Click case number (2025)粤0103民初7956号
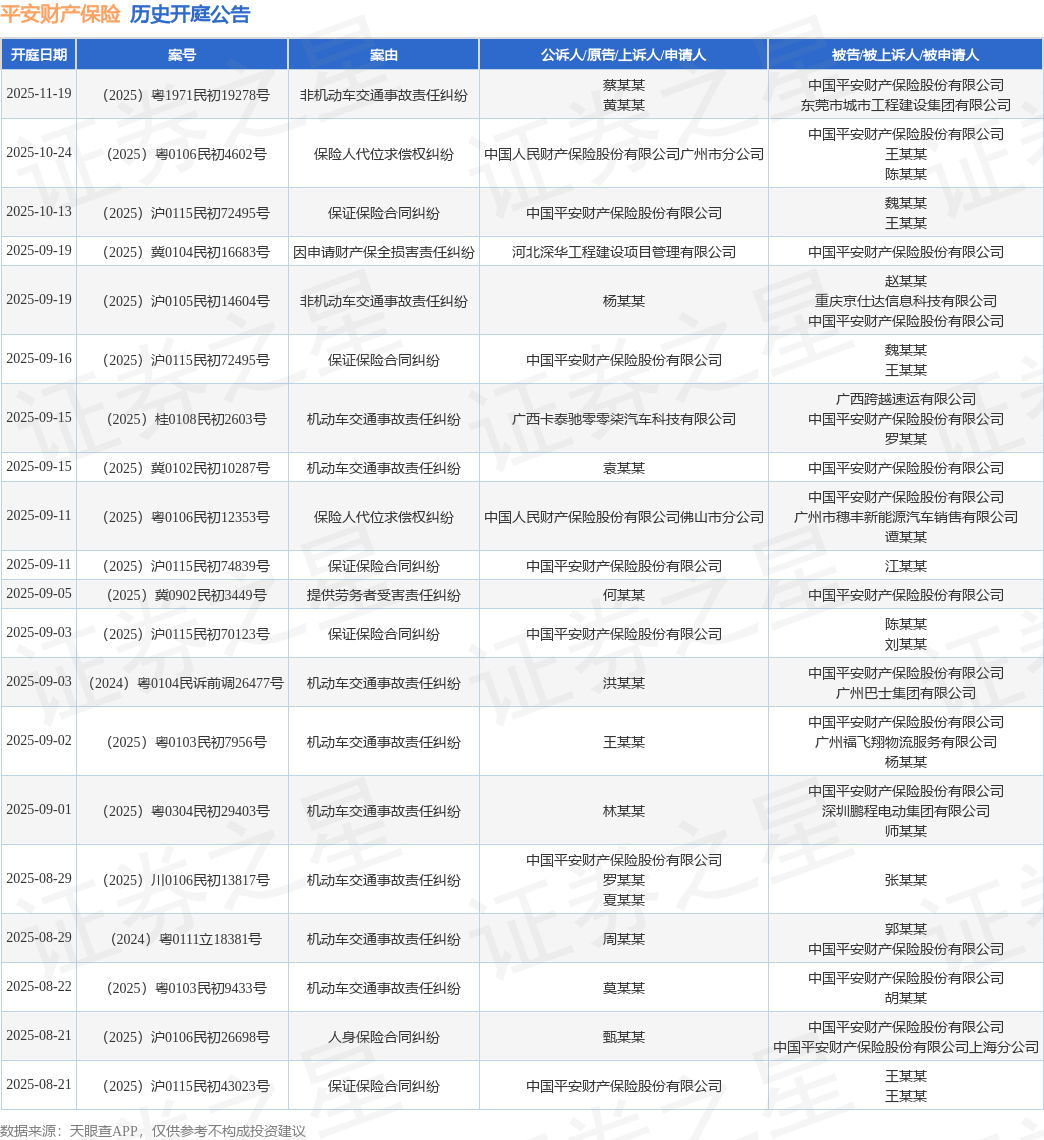This screenshot has height=1140, width=1044. [185, 742]
